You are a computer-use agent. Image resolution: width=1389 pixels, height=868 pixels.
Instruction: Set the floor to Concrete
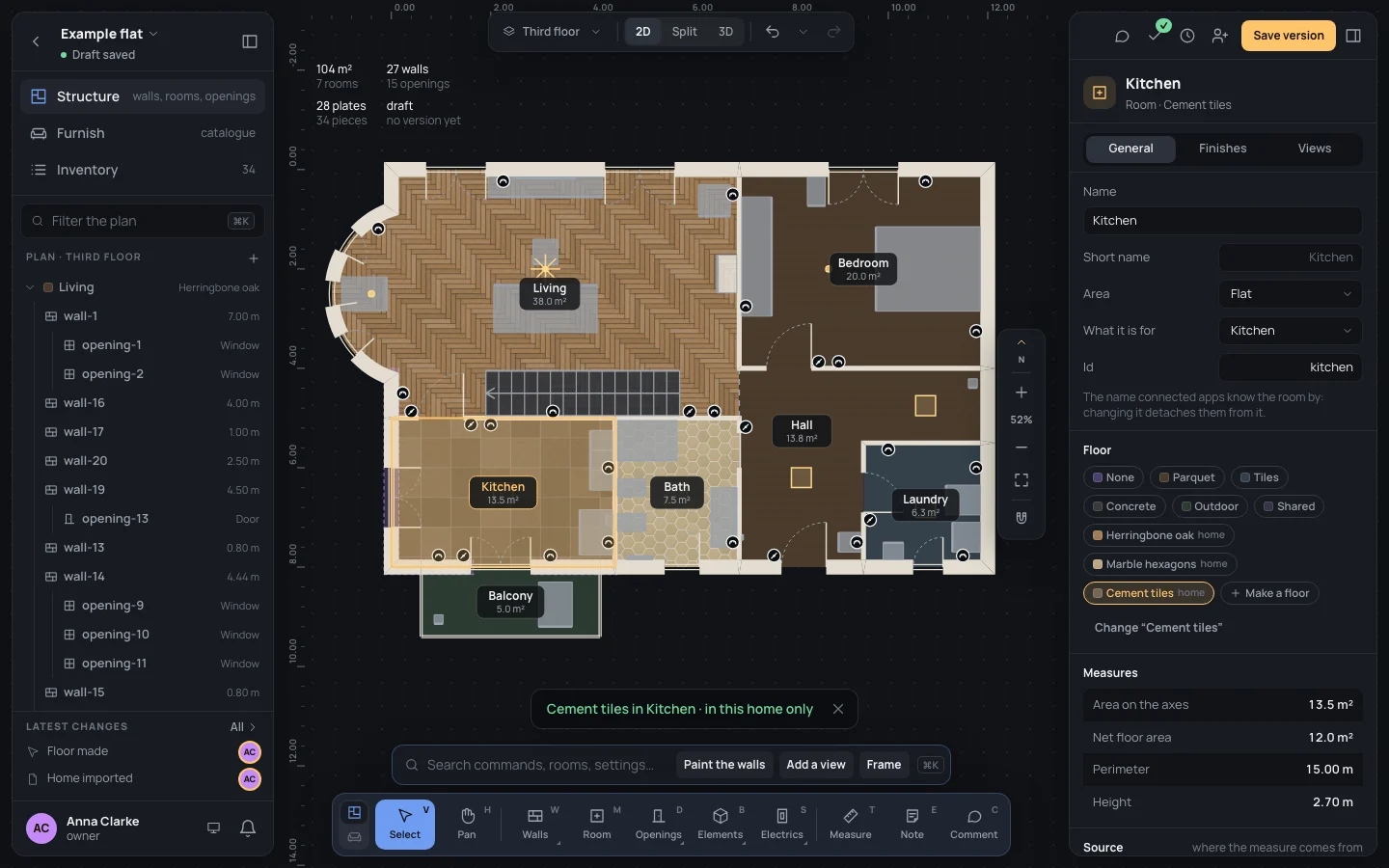pos(1124,506)
